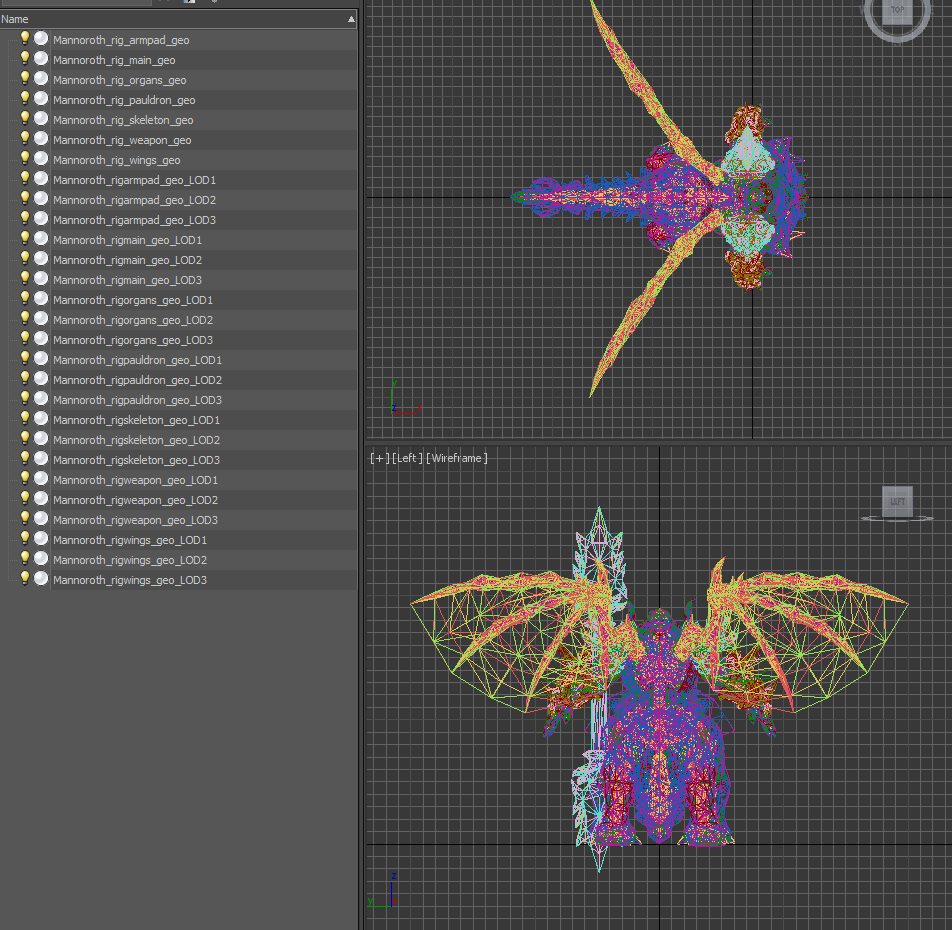The width and height of the screenshot is (952, 930).
Task: Hide Mannoroth_rigwings_geo_LOD3 with its lightbulb
Action: [x=25, y=580]
